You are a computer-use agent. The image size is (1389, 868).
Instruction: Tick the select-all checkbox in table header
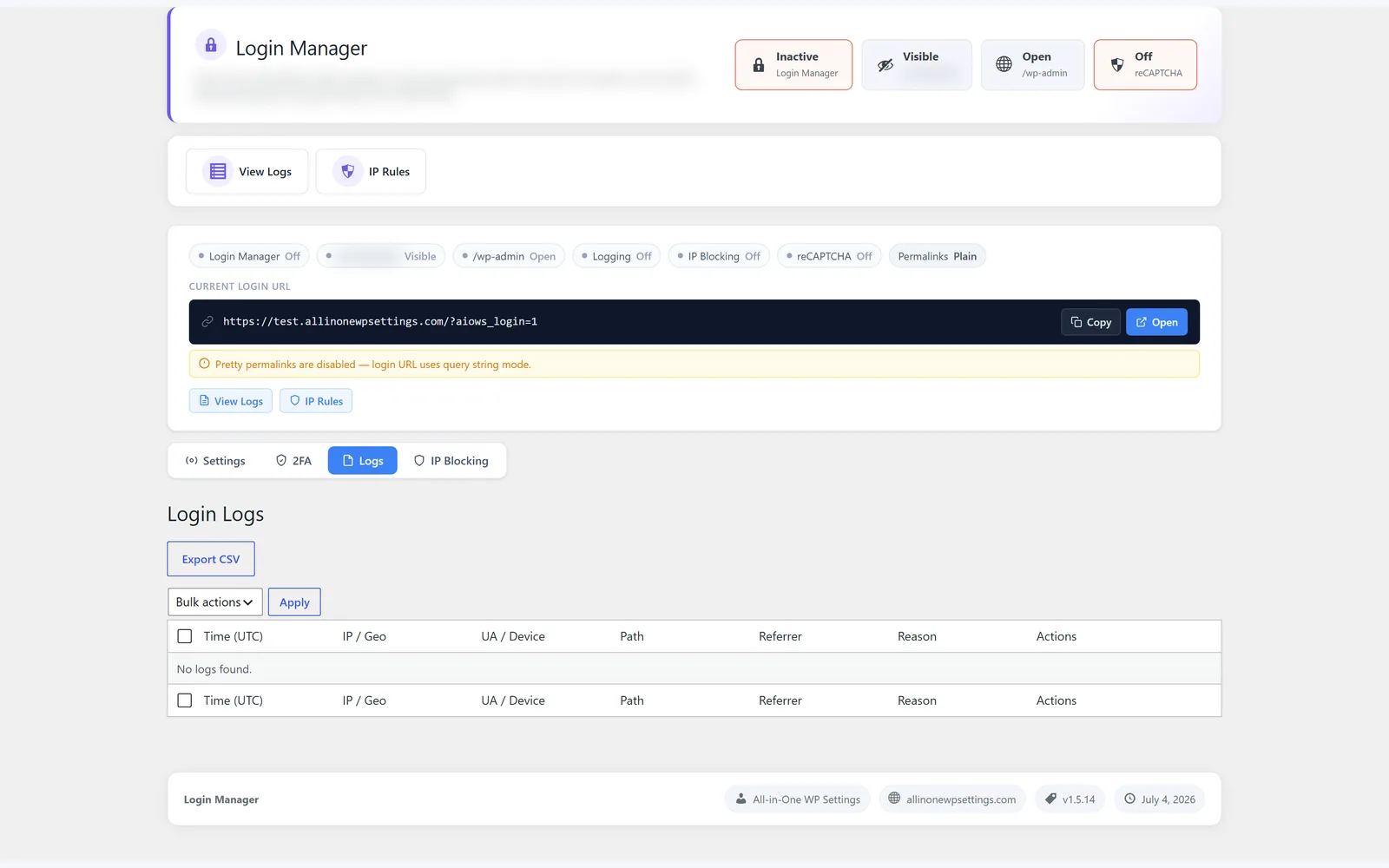pos(184,636)
